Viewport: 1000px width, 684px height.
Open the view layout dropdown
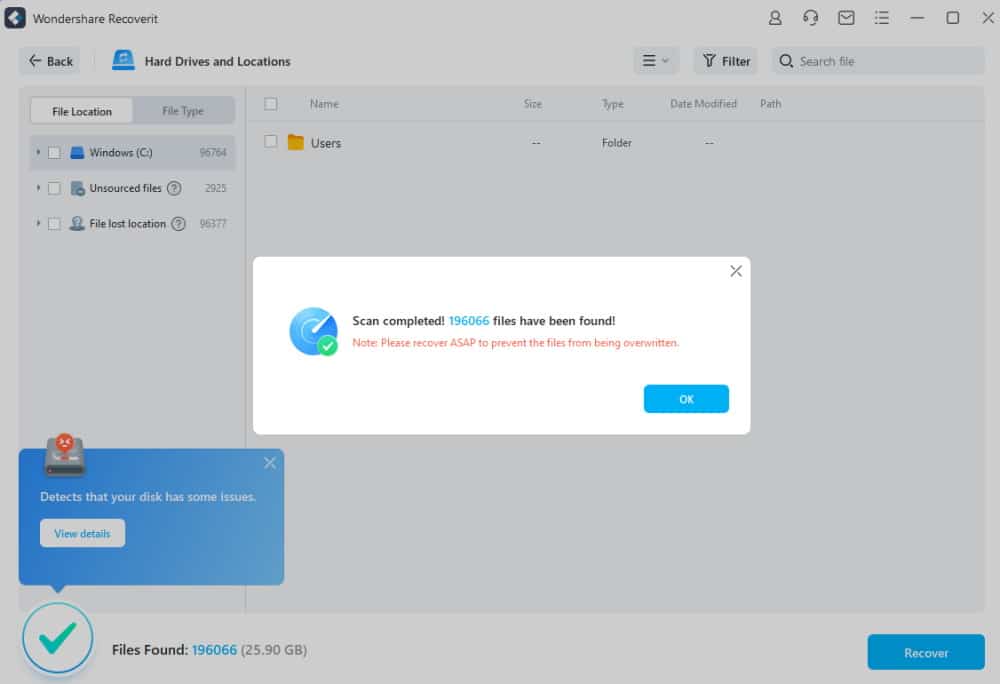click(x=656, y=61)
